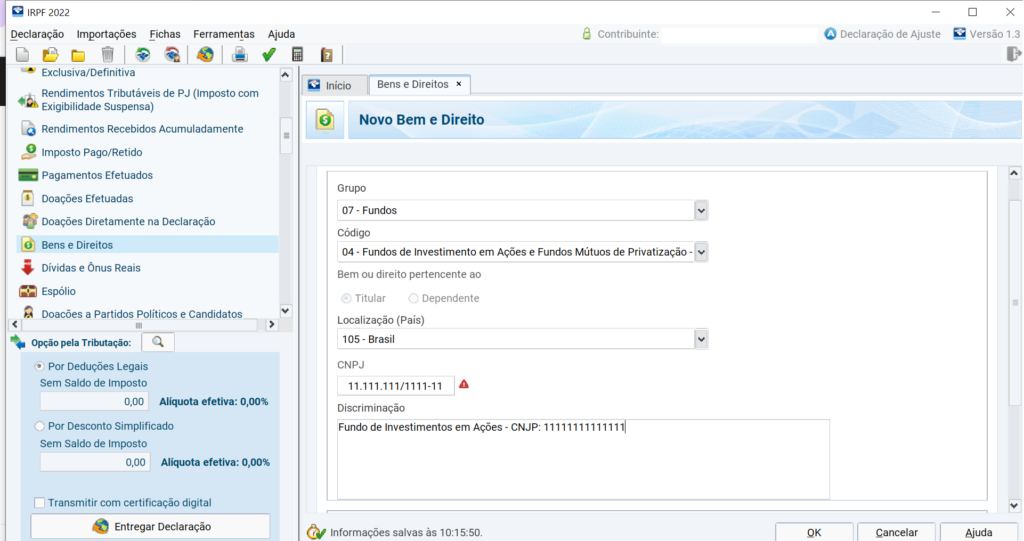
Task: Click the Cancelar button
Action: click(x=896, y=532)
